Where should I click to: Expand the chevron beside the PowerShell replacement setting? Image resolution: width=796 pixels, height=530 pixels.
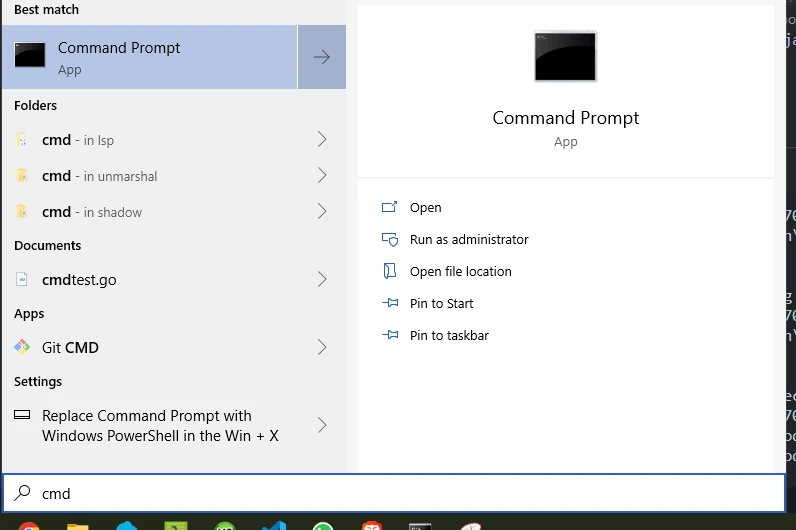pos(322,425)
